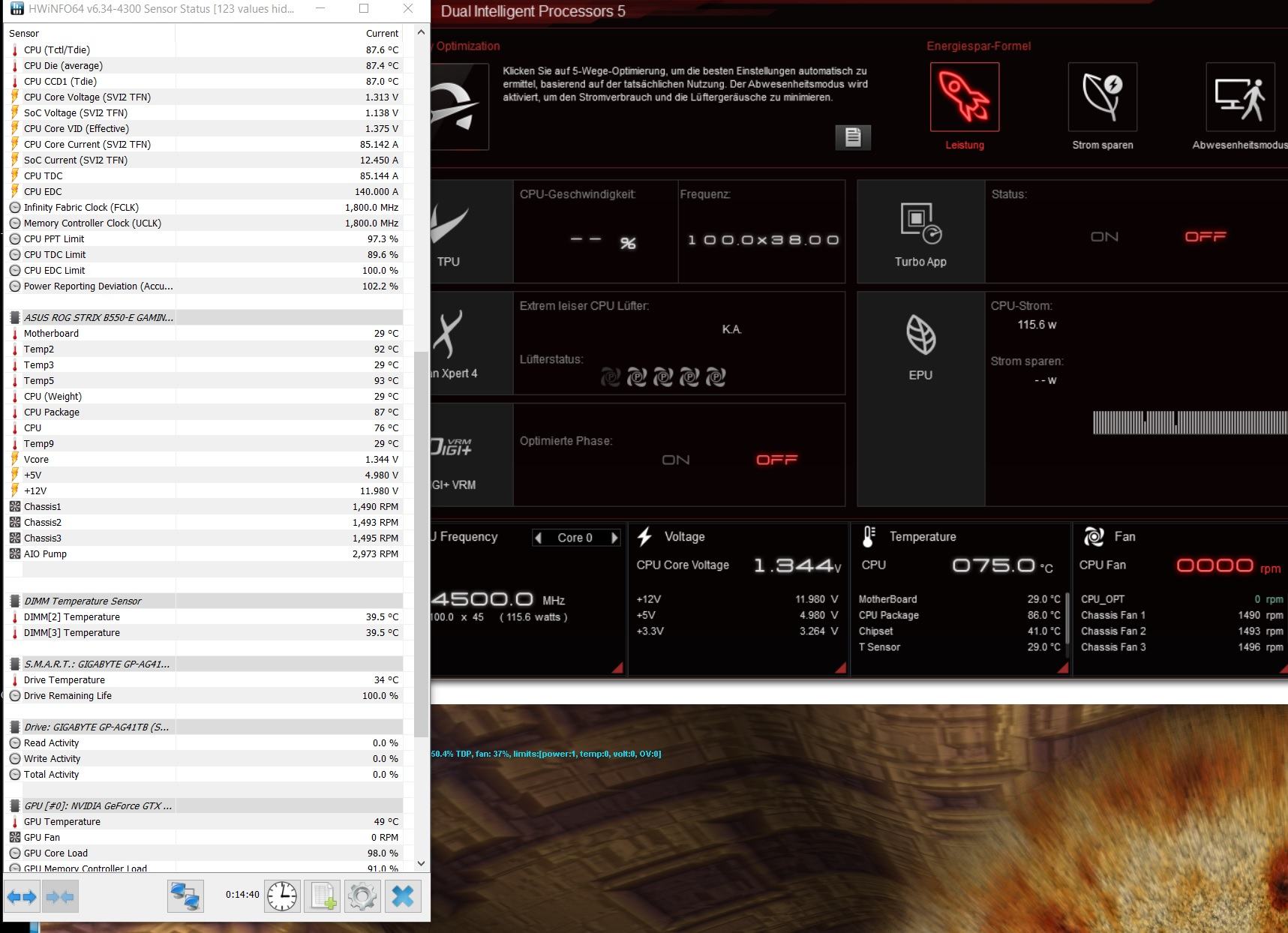Click the CPU Fan 0000 rpm readout

tap(1228, 565)
